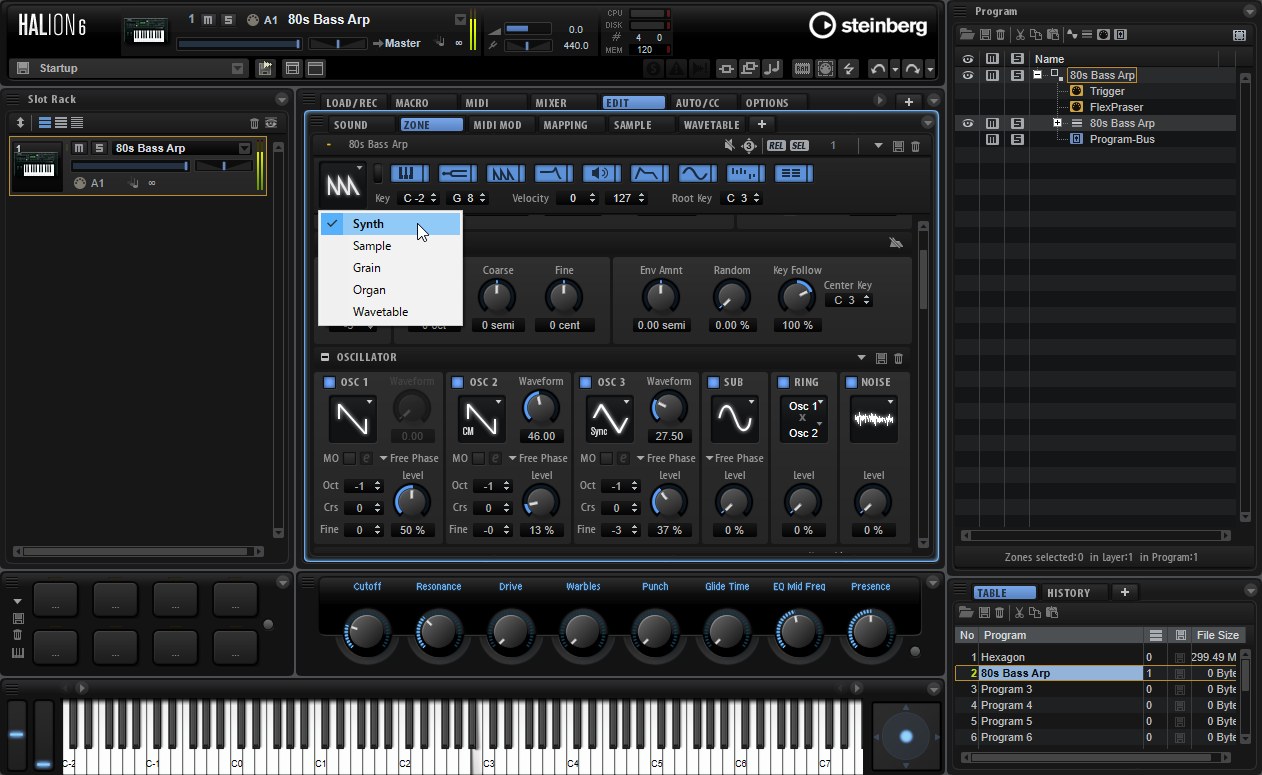Click paste icon in Program tree toolbar
Image resolution: width=1262 pixels, height=775 pixels.
coord(1053,35)
